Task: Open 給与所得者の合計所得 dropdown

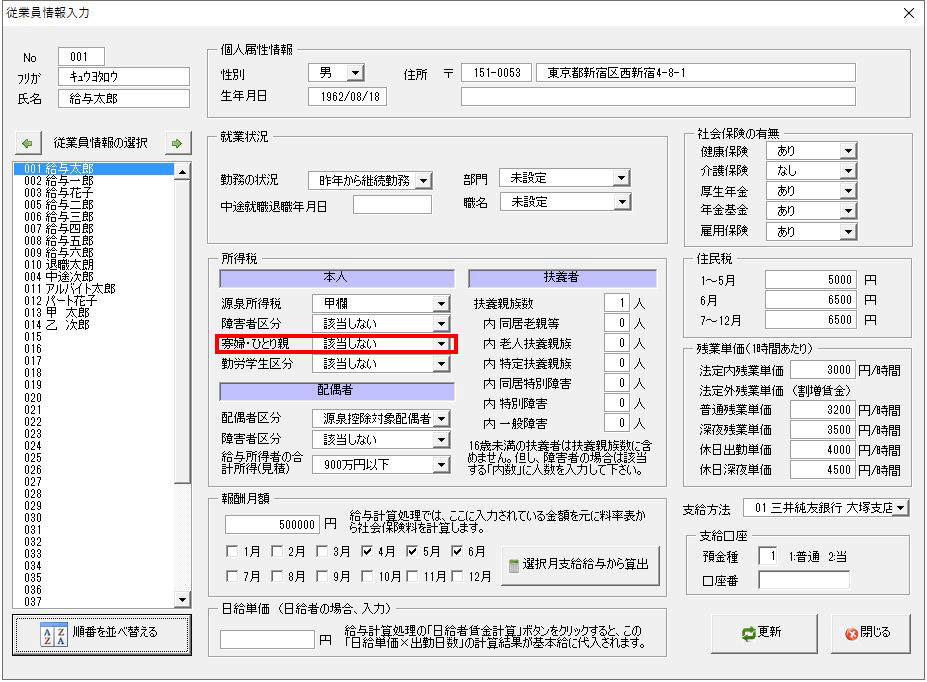Action: [x=441, y=465]
